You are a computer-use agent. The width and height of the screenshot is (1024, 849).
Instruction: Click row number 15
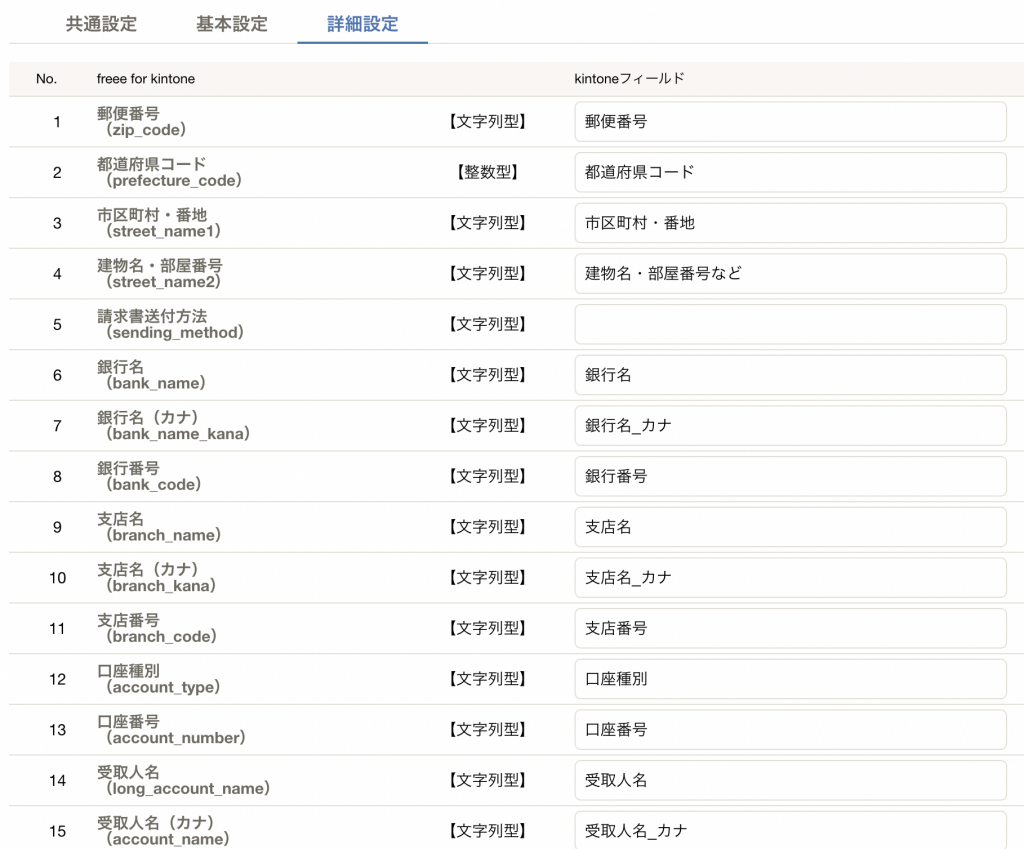click(57, 831)
